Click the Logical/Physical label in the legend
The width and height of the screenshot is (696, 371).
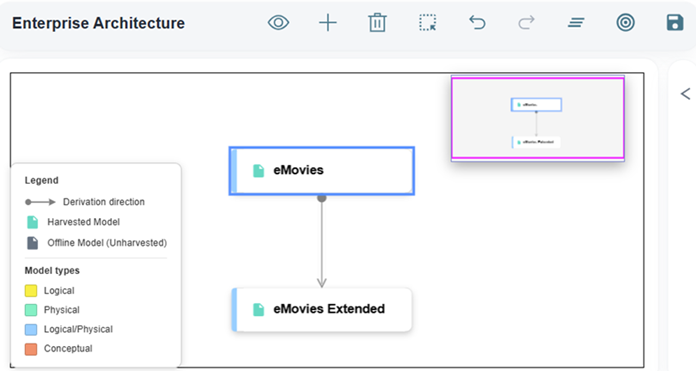point(78,329)
